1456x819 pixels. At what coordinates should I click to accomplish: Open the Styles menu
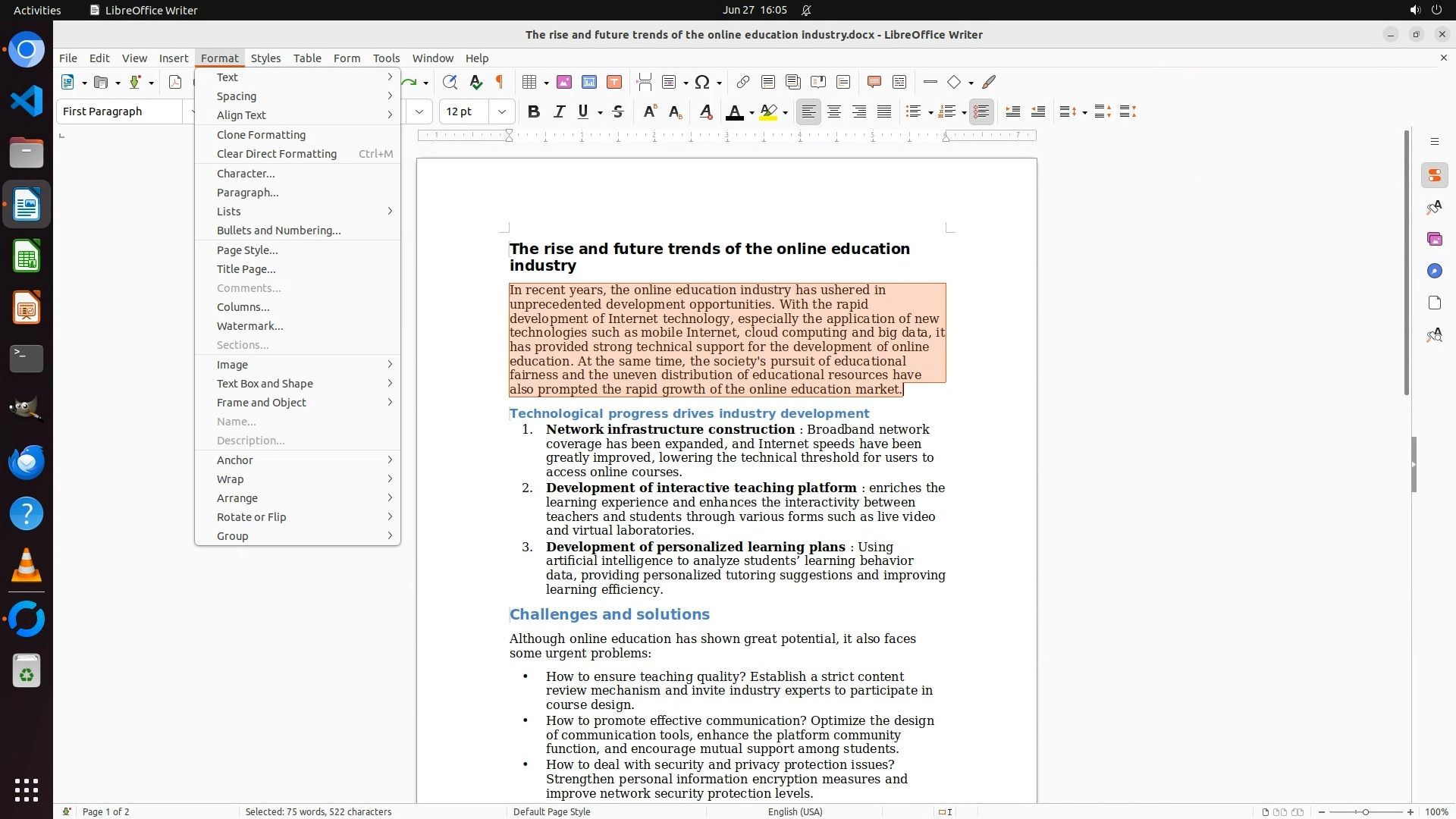click(x=265, y=58)
